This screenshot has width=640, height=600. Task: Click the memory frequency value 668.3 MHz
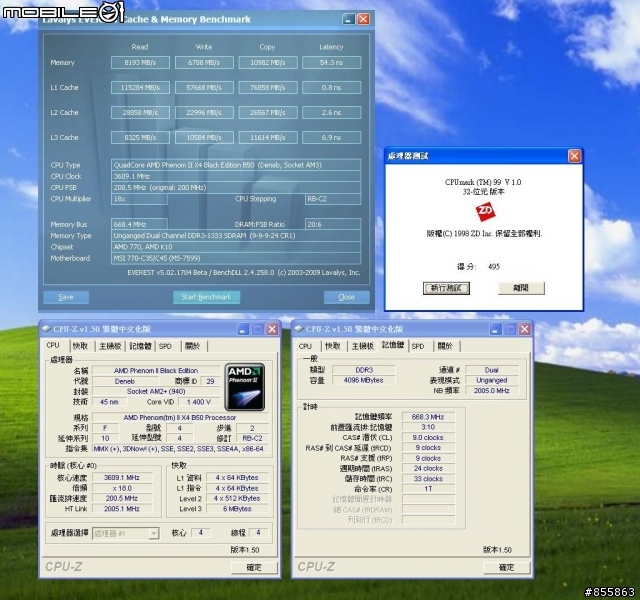point(428,417)
